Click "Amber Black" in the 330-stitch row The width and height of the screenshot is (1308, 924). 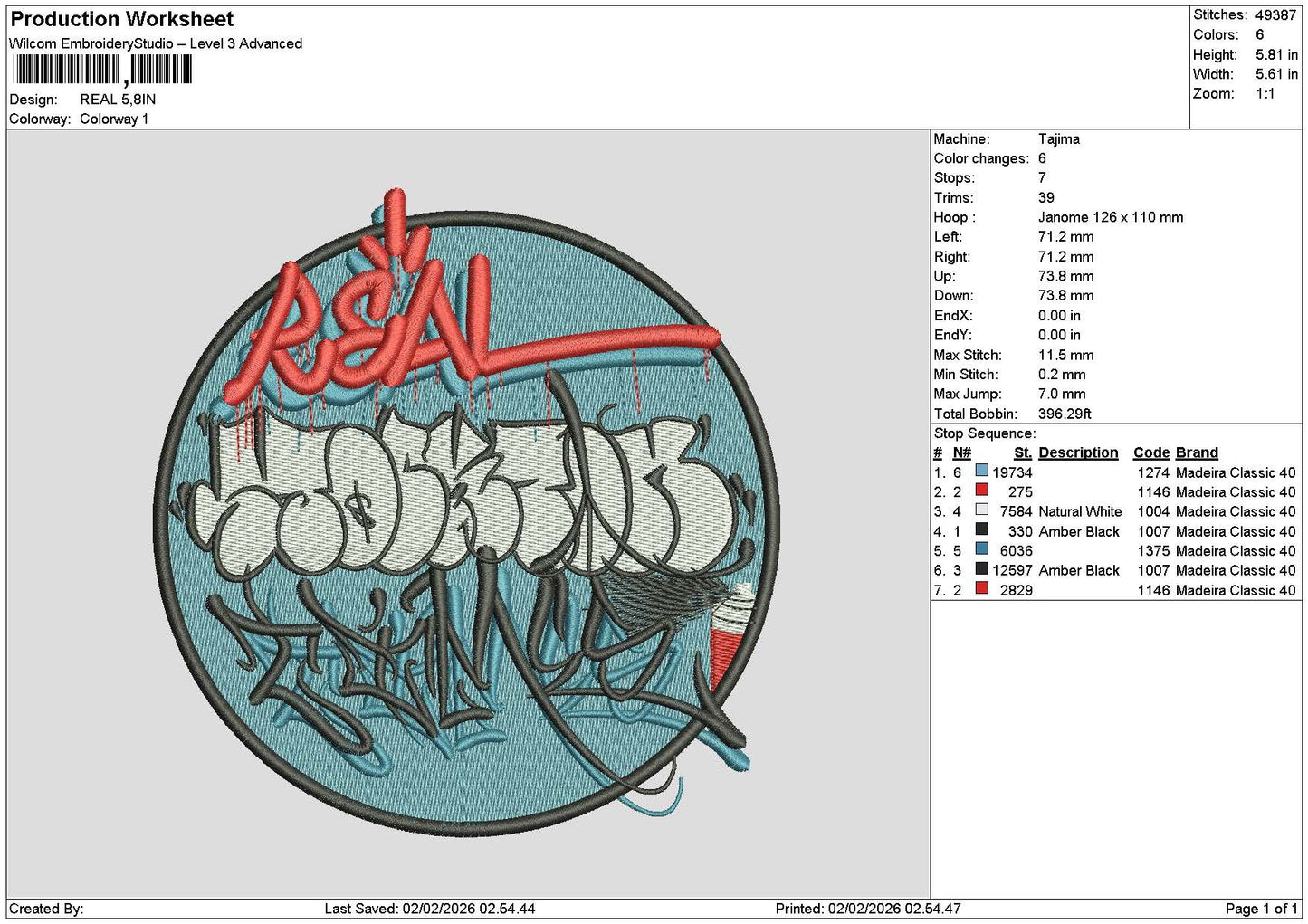(1079, 531)
